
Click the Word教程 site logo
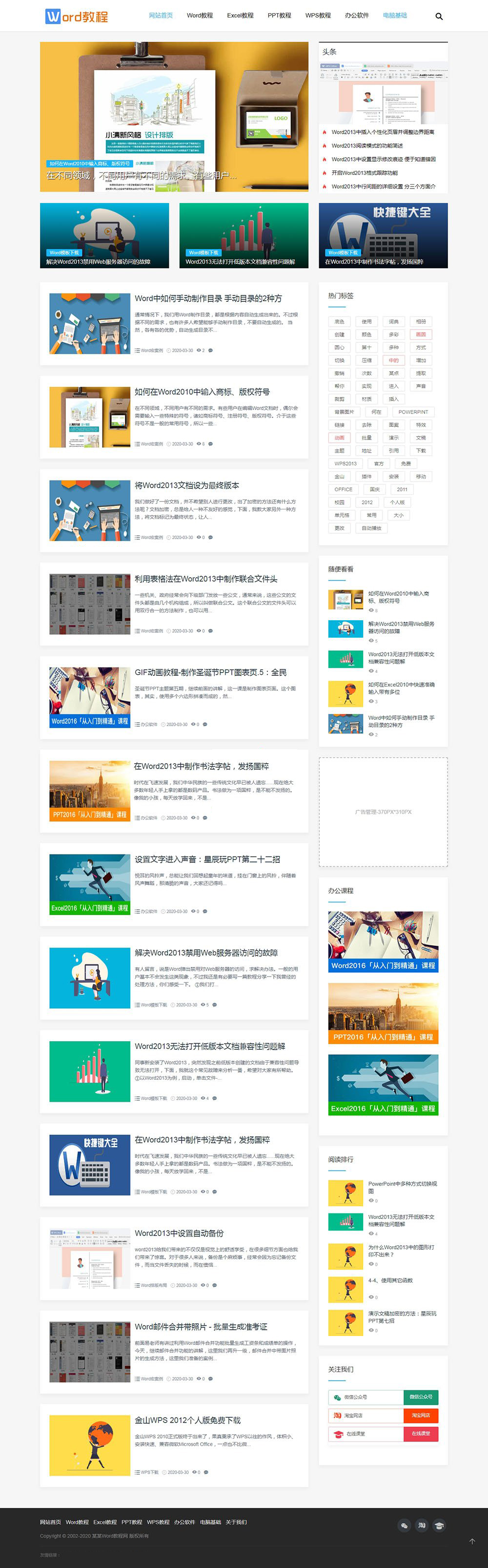coord(77,17)
